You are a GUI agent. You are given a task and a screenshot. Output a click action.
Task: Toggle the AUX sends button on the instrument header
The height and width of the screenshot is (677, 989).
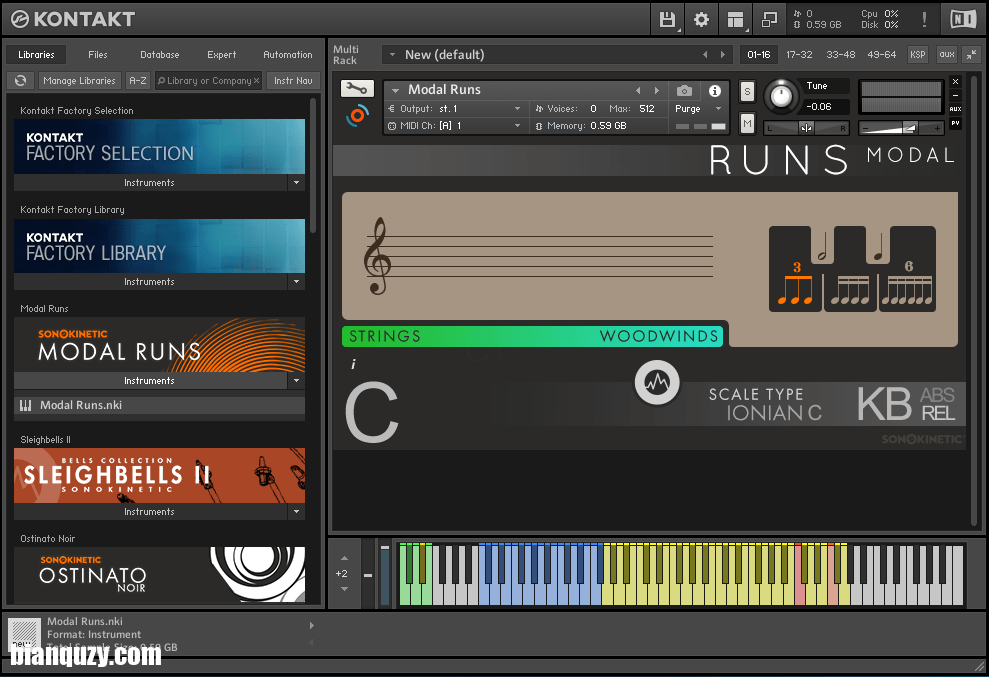pos(956,109)
